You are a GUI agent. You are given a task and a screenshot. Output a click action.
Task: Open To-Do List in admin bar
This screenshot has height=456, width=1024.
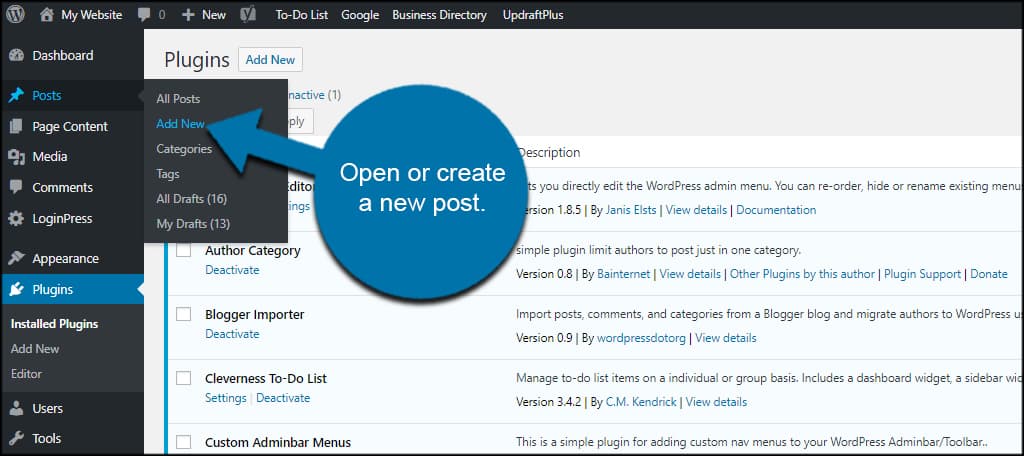[302, 14]
